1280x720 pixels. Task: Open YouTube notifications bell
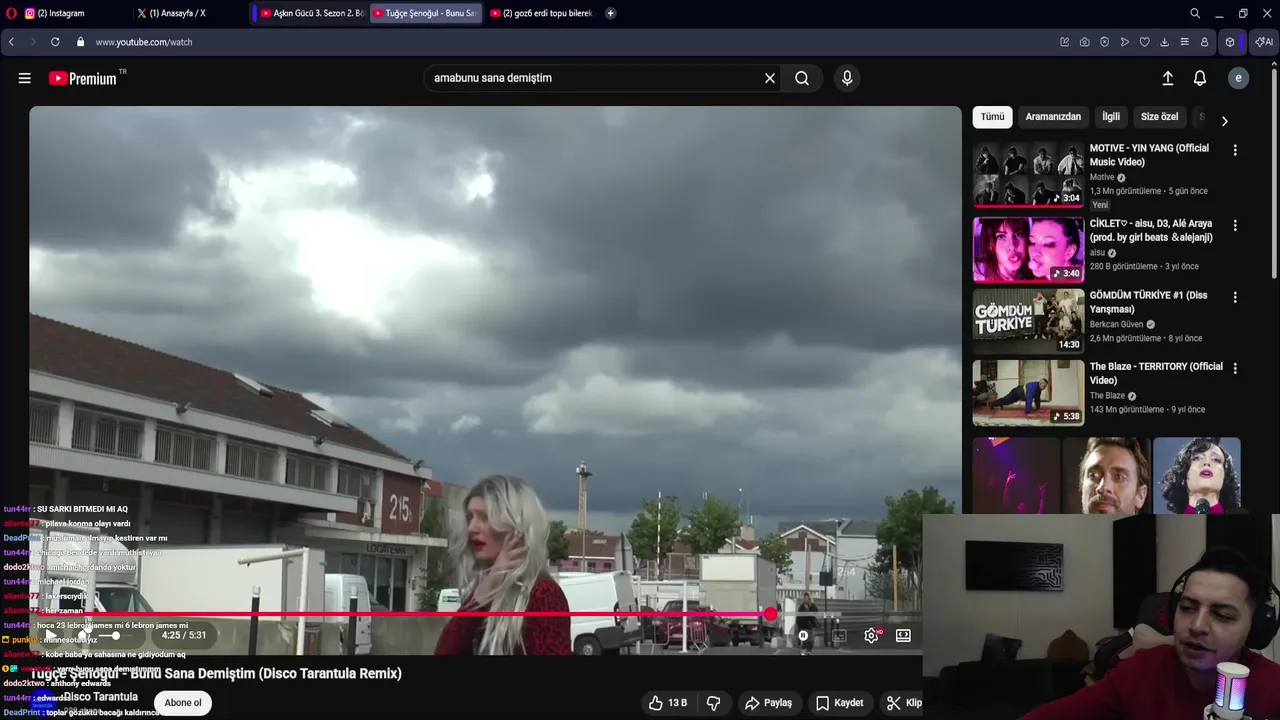1200,78
